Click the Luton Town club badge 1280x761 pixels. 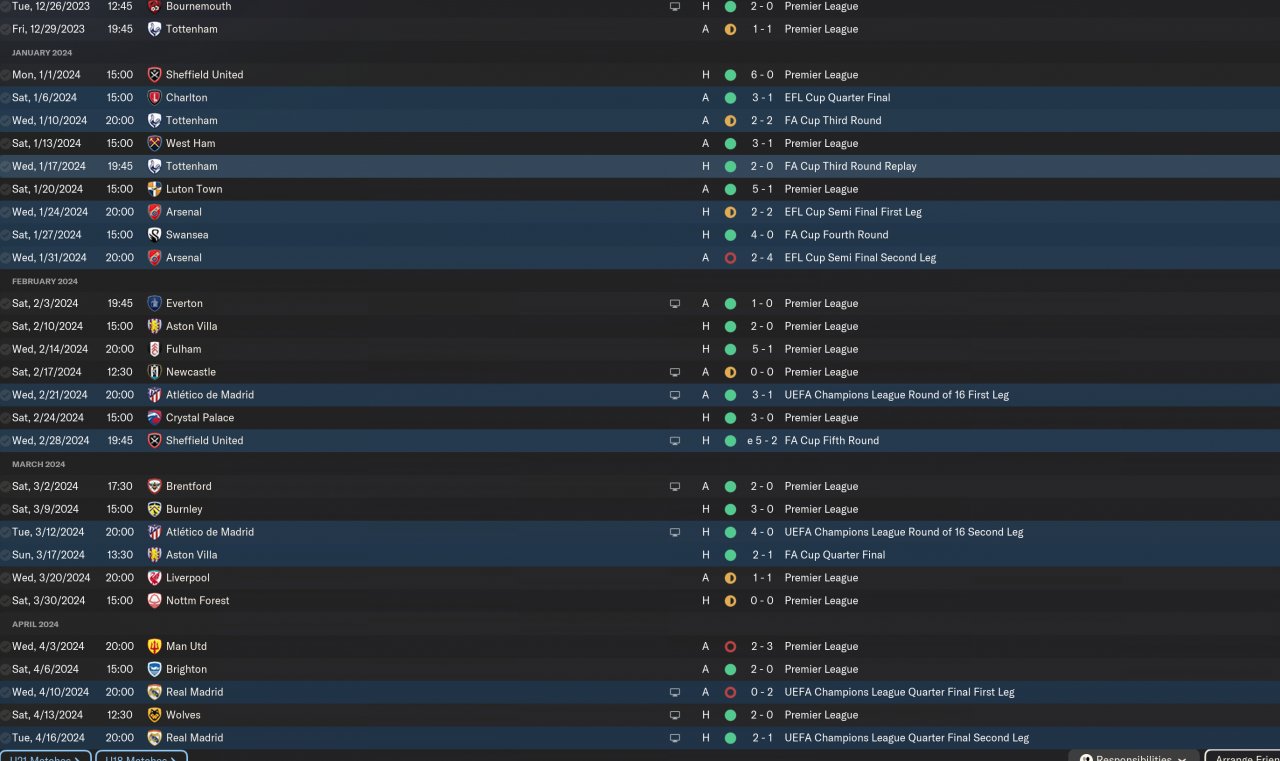(x=154, y=189)
